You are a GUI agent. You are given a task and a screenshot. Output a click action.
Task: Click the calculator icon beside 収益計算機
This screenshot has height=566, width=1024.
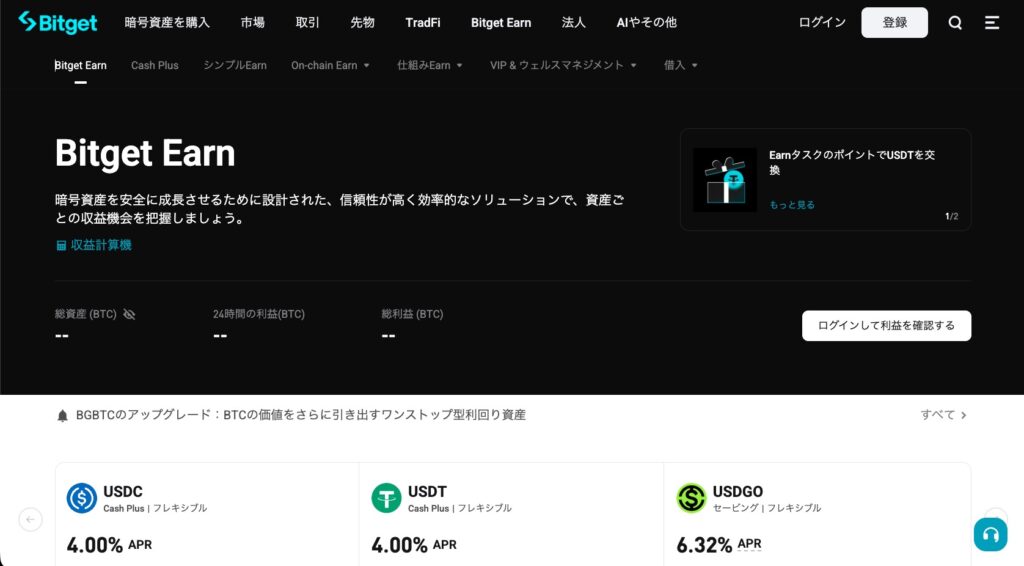tap(61, 245)
